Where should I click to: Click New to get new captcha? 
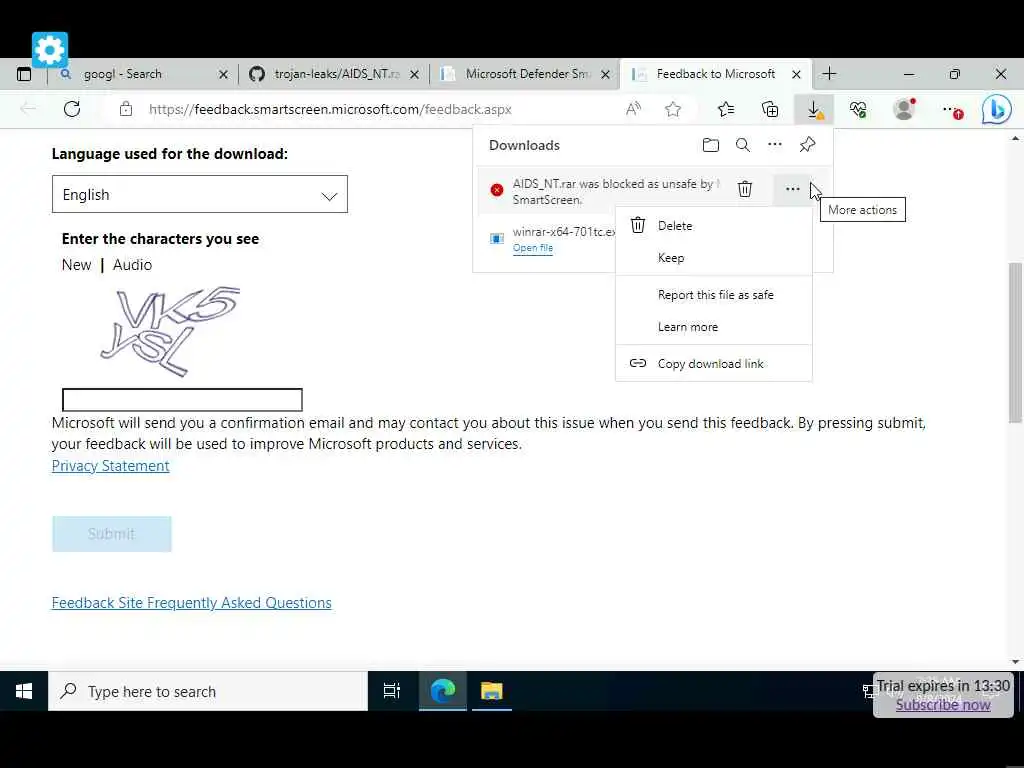point(76,264)
